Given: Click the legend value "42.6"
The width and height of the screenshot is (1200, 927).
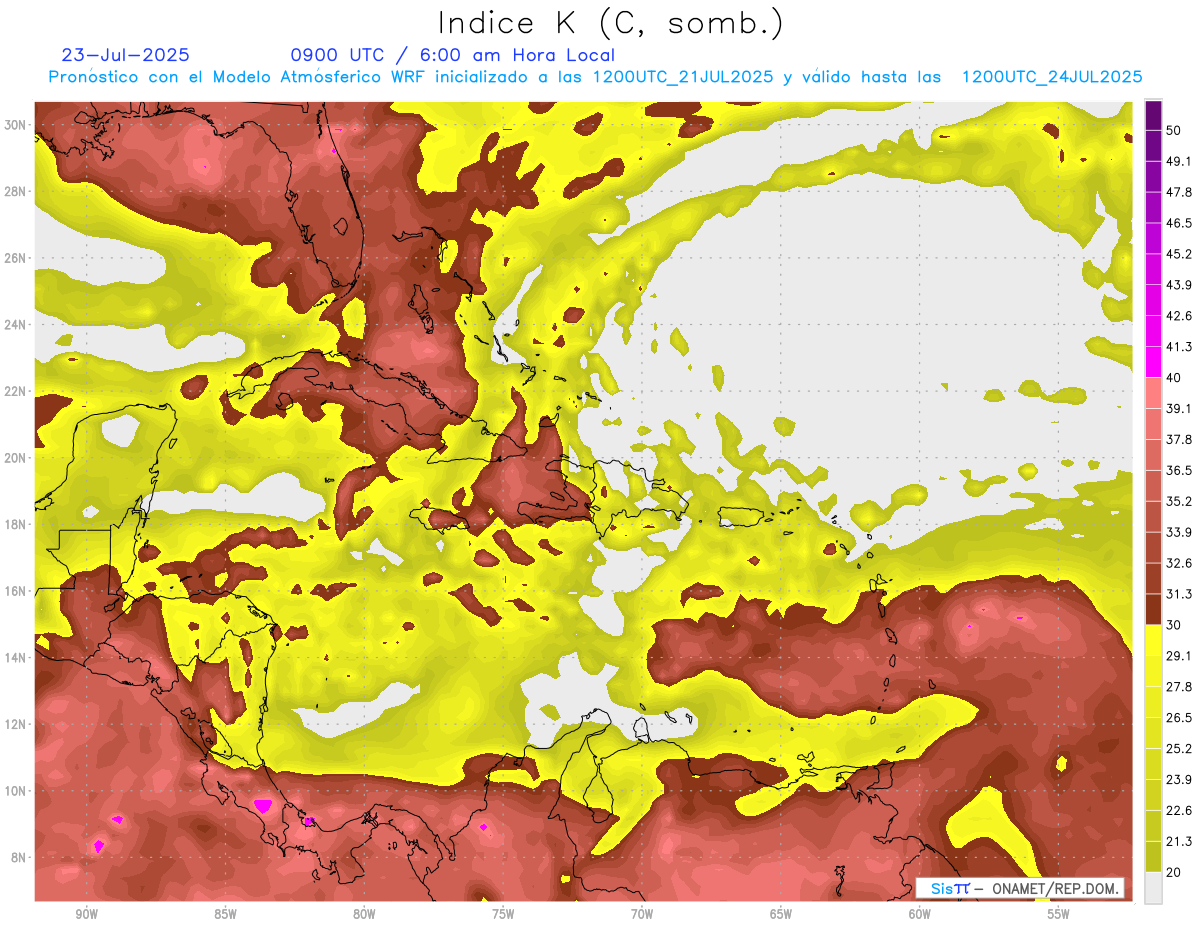Looking at the screenshot, I should click(1179, 316).
